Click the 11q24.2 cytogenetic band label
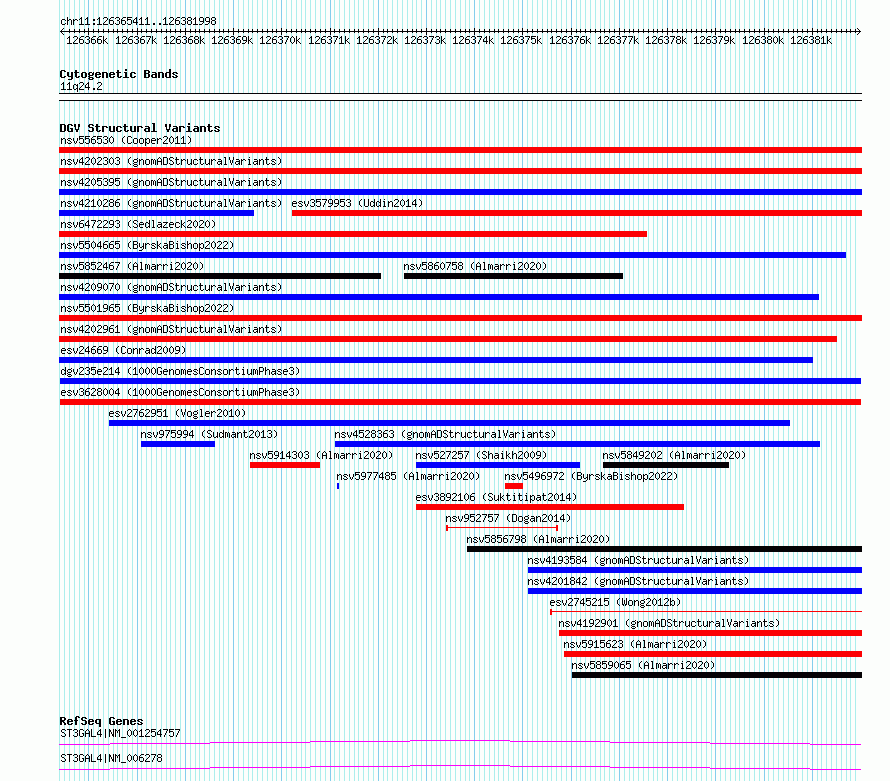The width and height of the screenshot is (890, 781). tap(81, 86)
